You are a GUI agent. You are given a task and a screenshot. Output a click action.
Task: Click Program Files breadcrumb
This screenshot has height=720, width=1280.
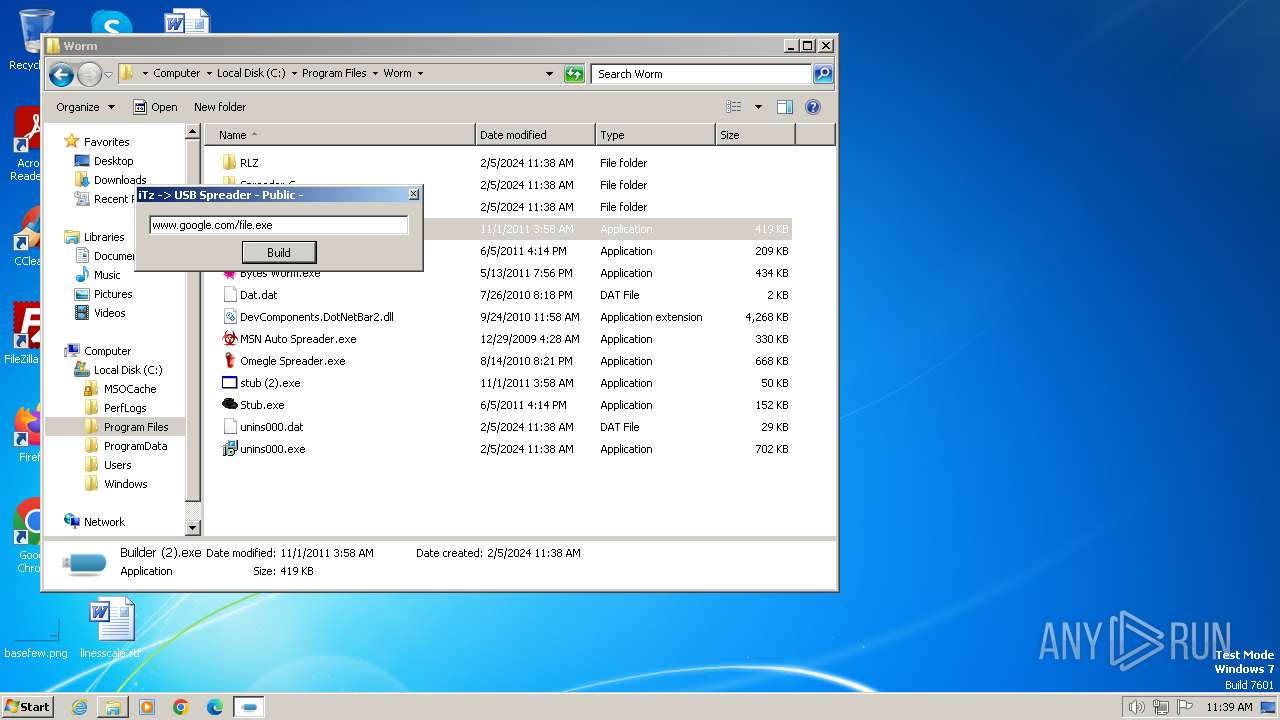pyautogui.click(x=334, y=74)
